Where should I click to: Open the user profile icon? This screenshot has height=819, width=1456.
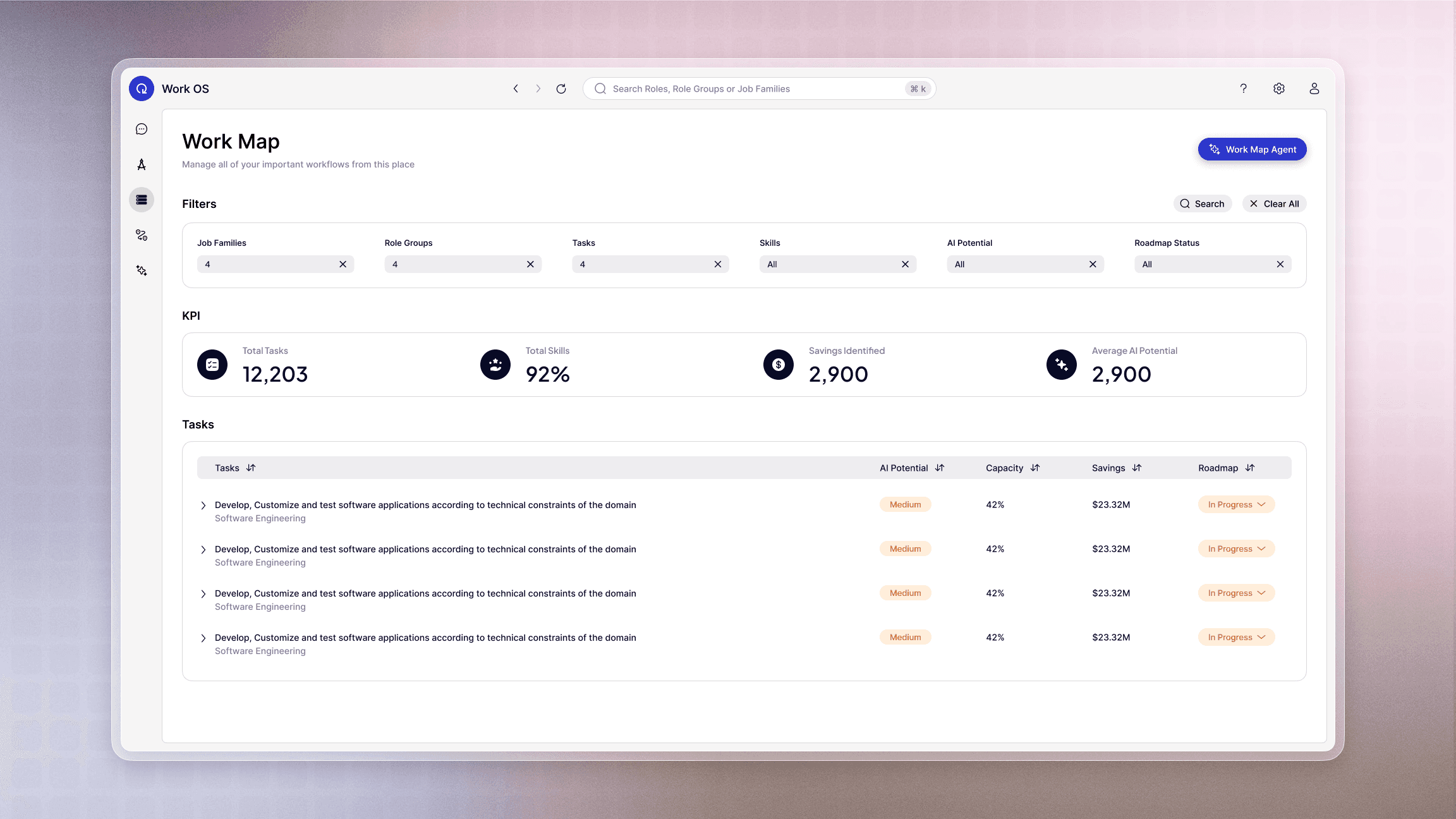[1314, 88]
